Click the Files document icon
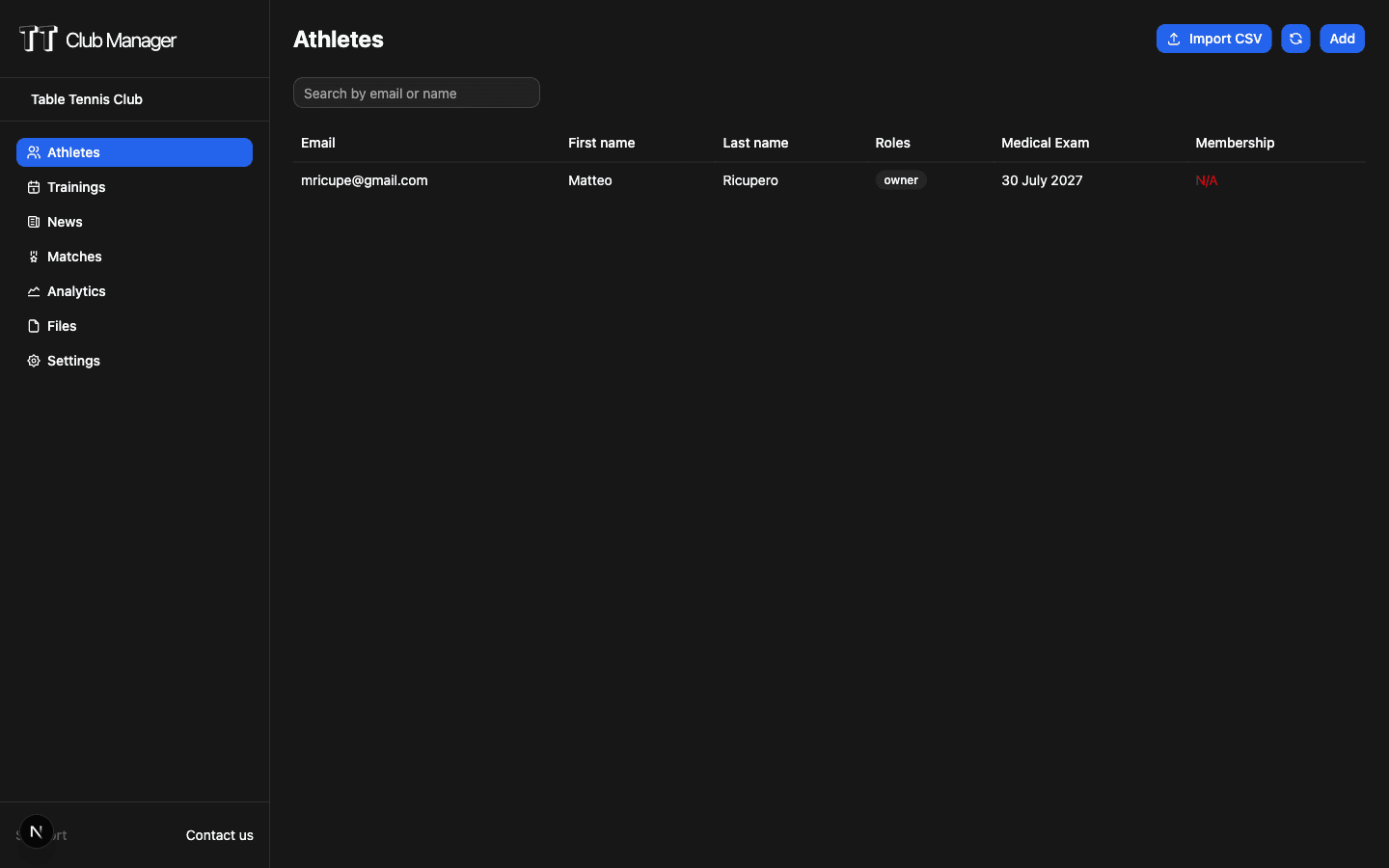Screen dimensions: 1389x868 point(34,326)
